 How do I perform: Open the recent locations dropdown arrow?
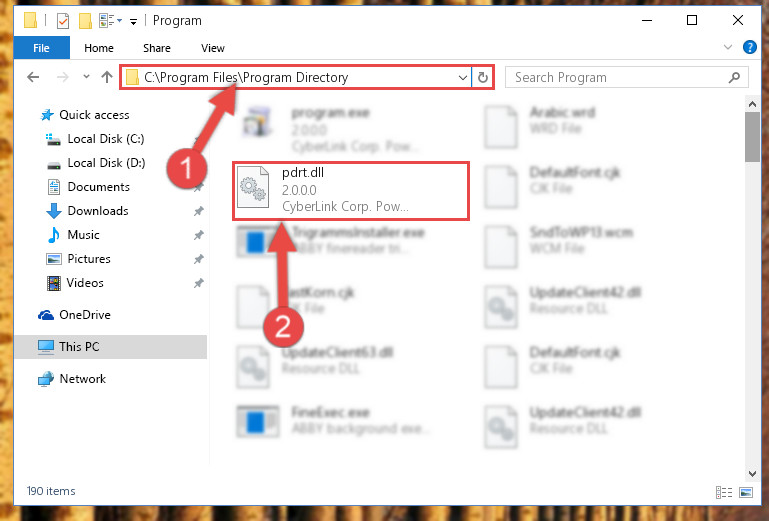point(86,77)
